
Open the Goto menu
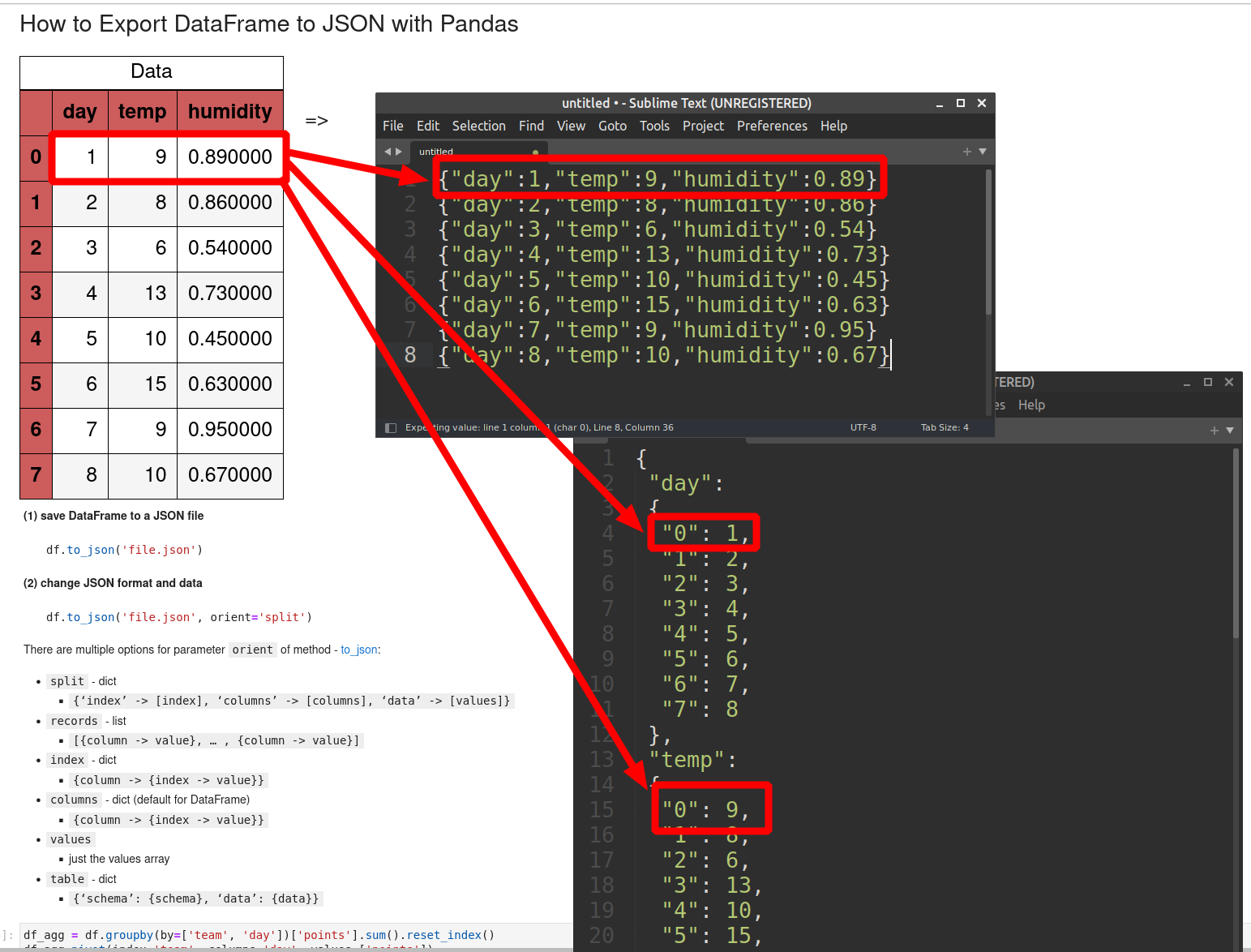click(x=612, y=126)
